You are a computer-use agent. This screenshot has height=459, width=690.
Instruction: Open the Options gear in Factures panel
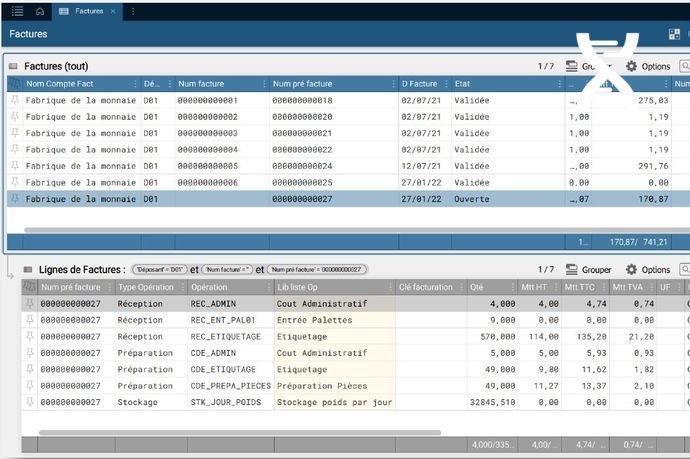point(647,66)
